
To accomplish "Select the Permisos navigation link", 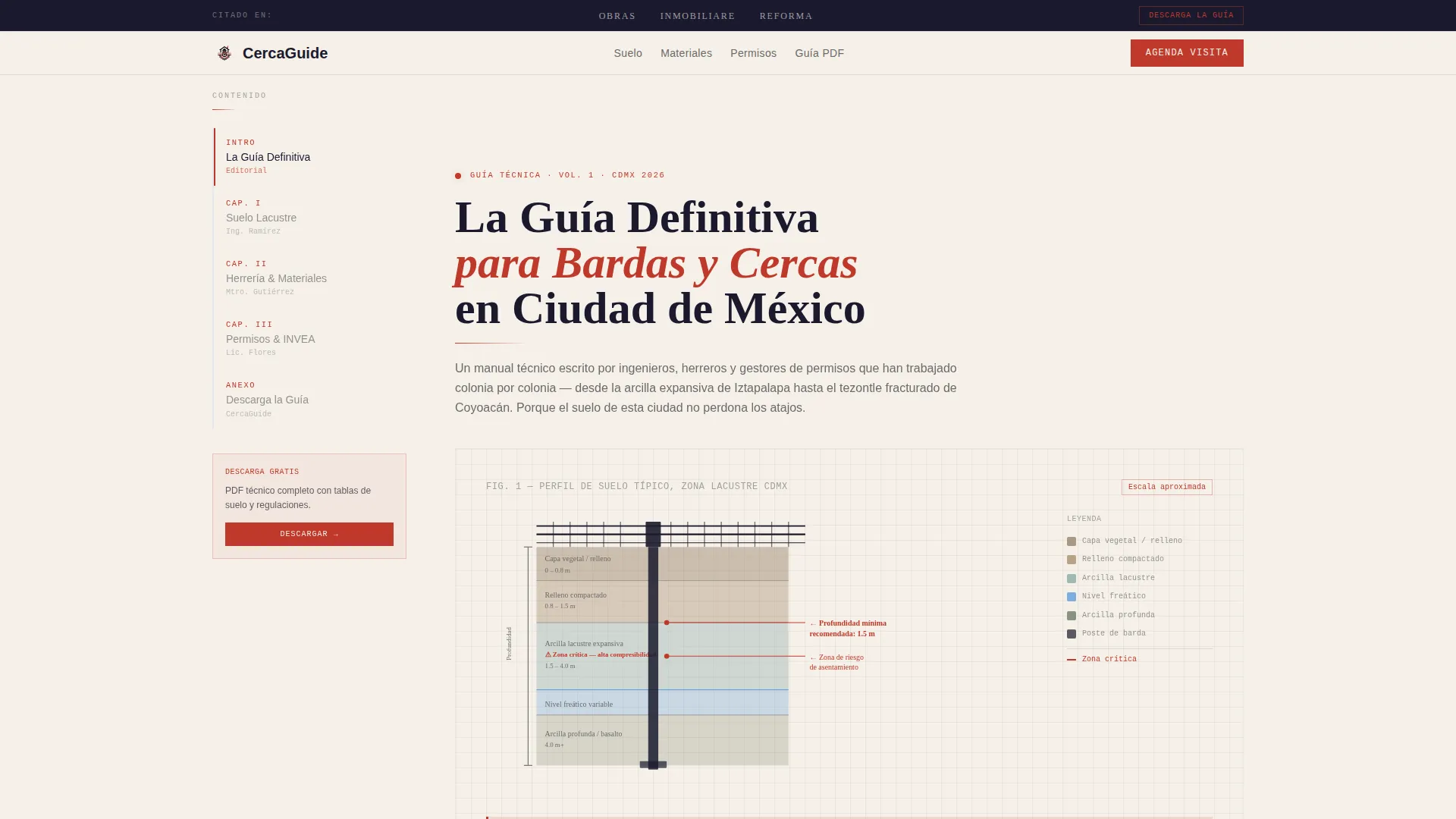I will [x=753, y=53].
